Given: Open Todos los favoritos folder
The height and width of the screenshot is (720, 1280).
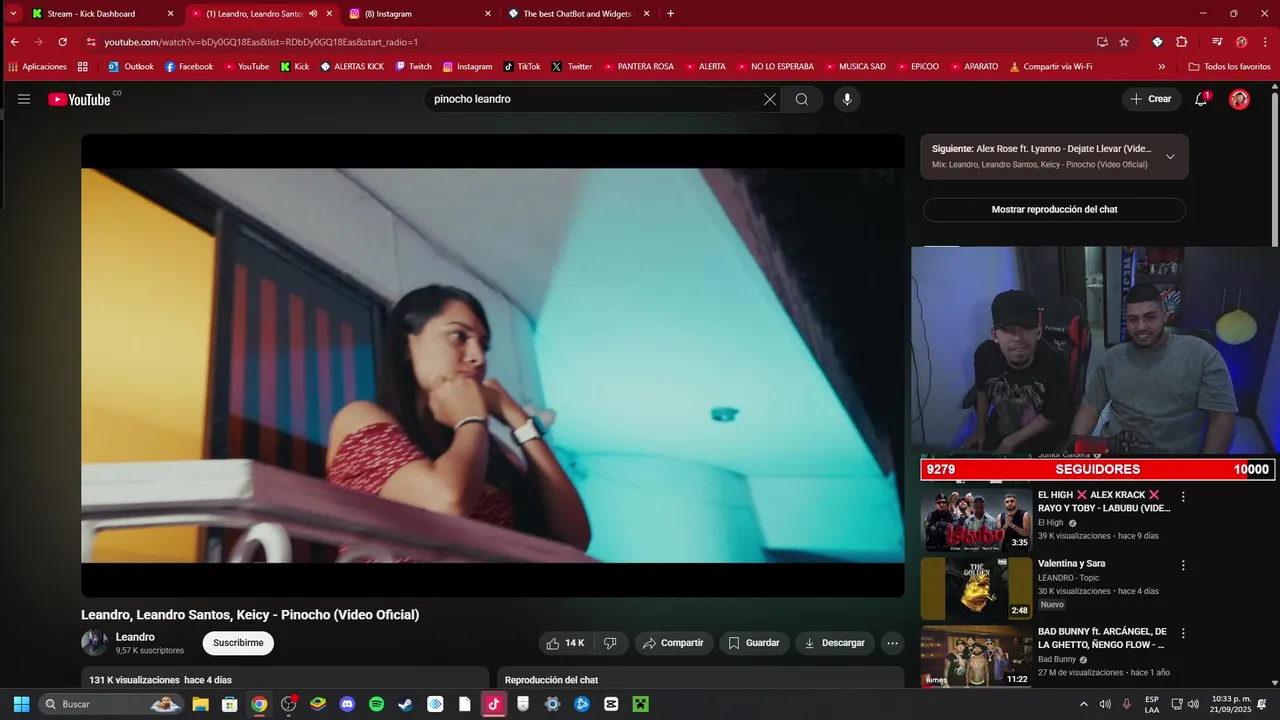Looking at the screenshot, I should tap(1229, 67).
